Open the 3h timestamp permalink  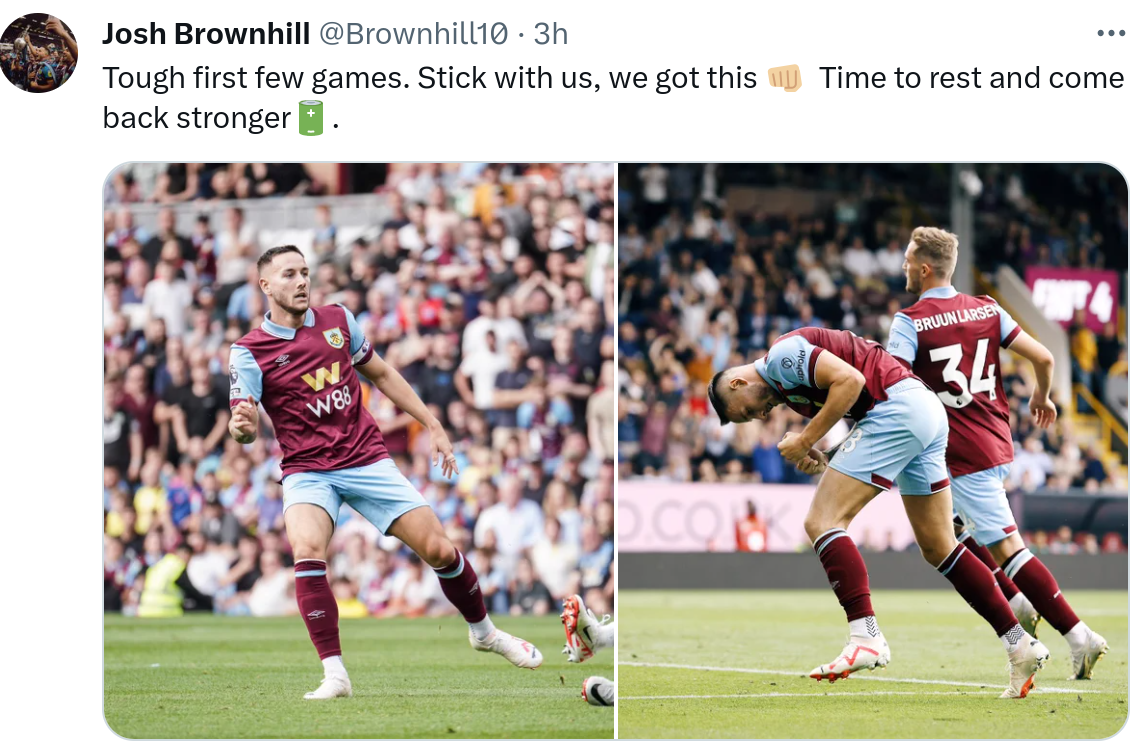pos(550,34)
